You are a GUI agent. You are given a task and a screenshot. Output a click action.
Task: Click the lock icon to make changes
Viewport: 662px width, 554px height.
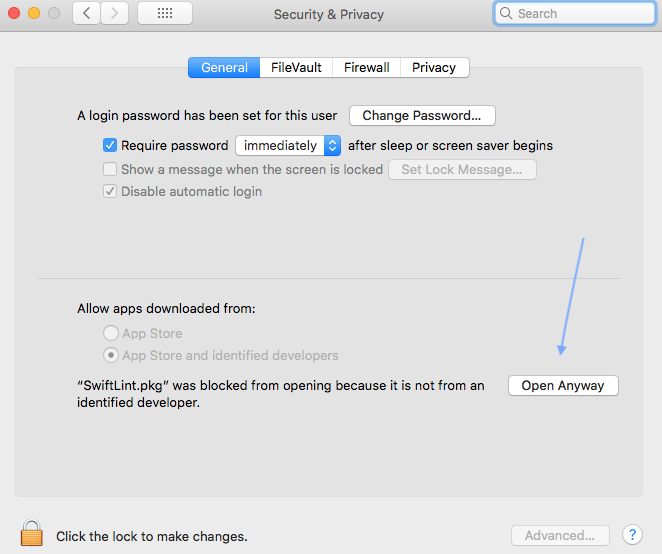32,532
